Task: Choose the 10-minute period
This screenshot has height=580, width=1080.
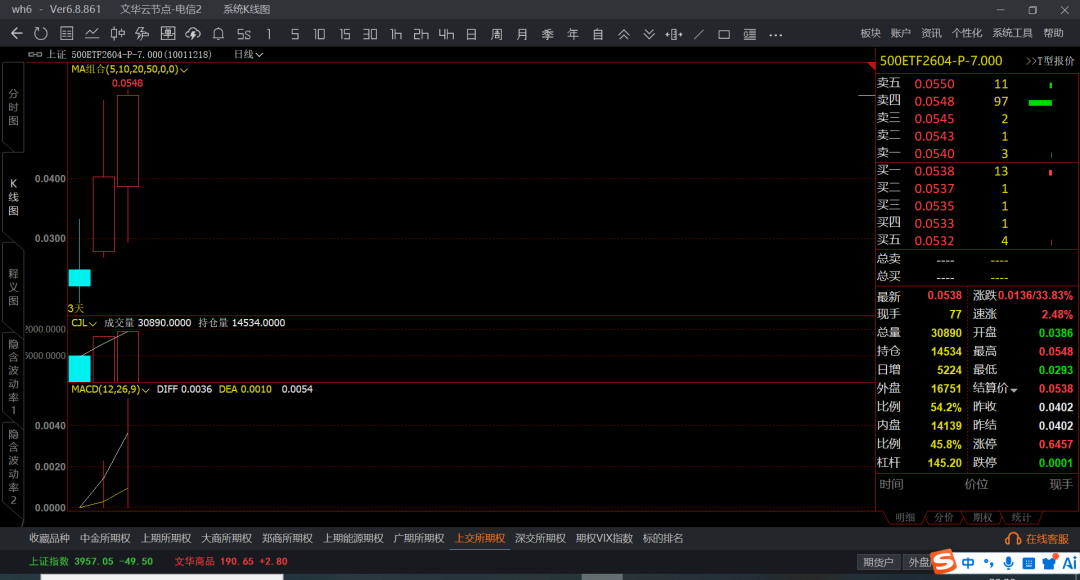Action: (x=319, y=34)
